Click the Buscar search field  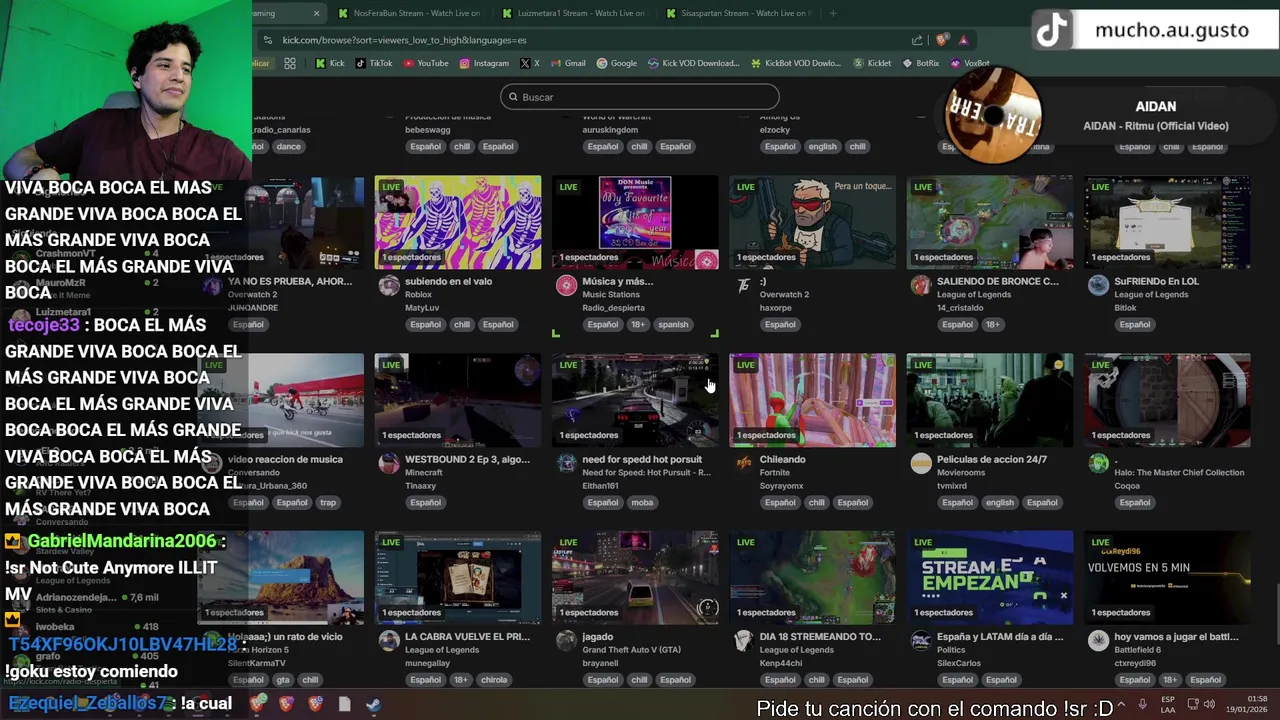pyautogui.click(x=640, y=97)
